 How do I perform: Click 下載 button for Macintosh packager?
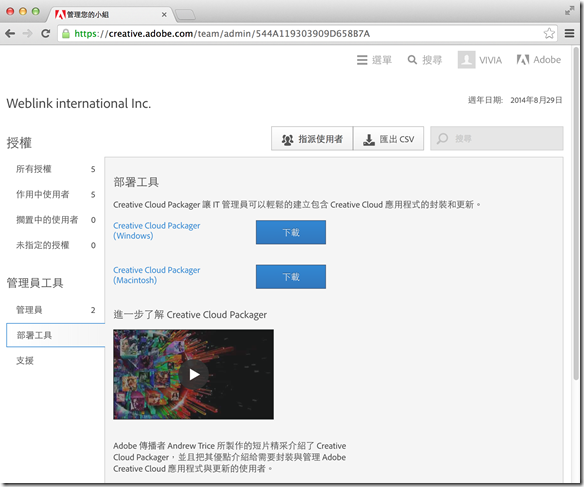291,277
